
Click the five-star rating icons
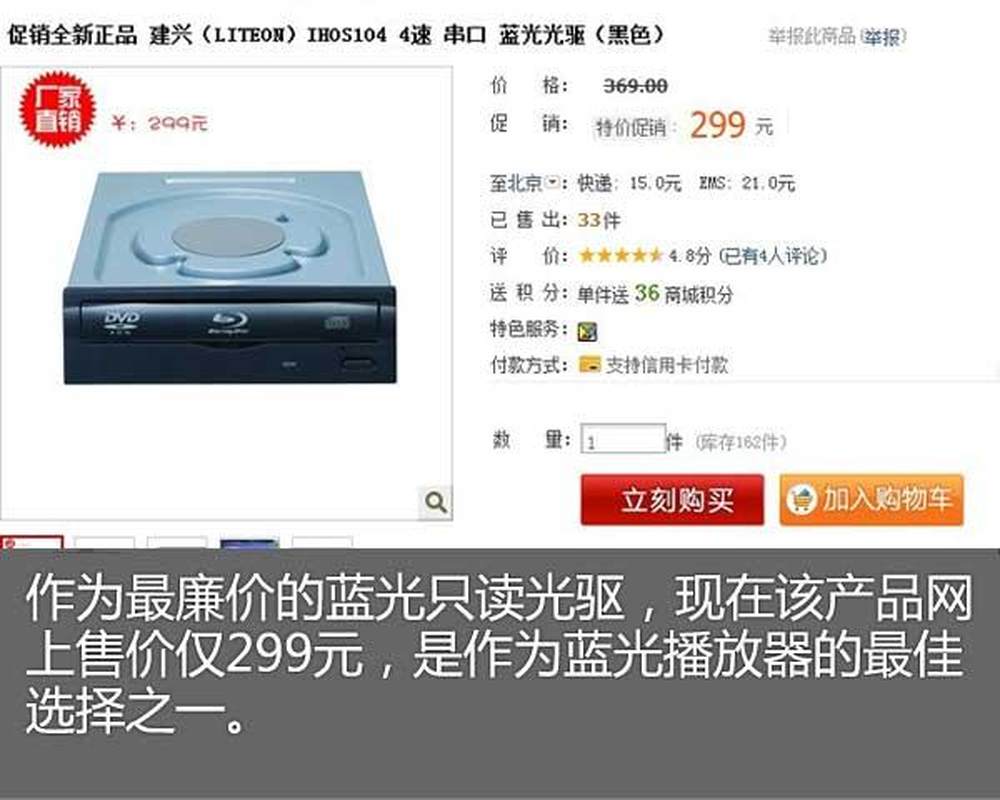tap(621, 256)
